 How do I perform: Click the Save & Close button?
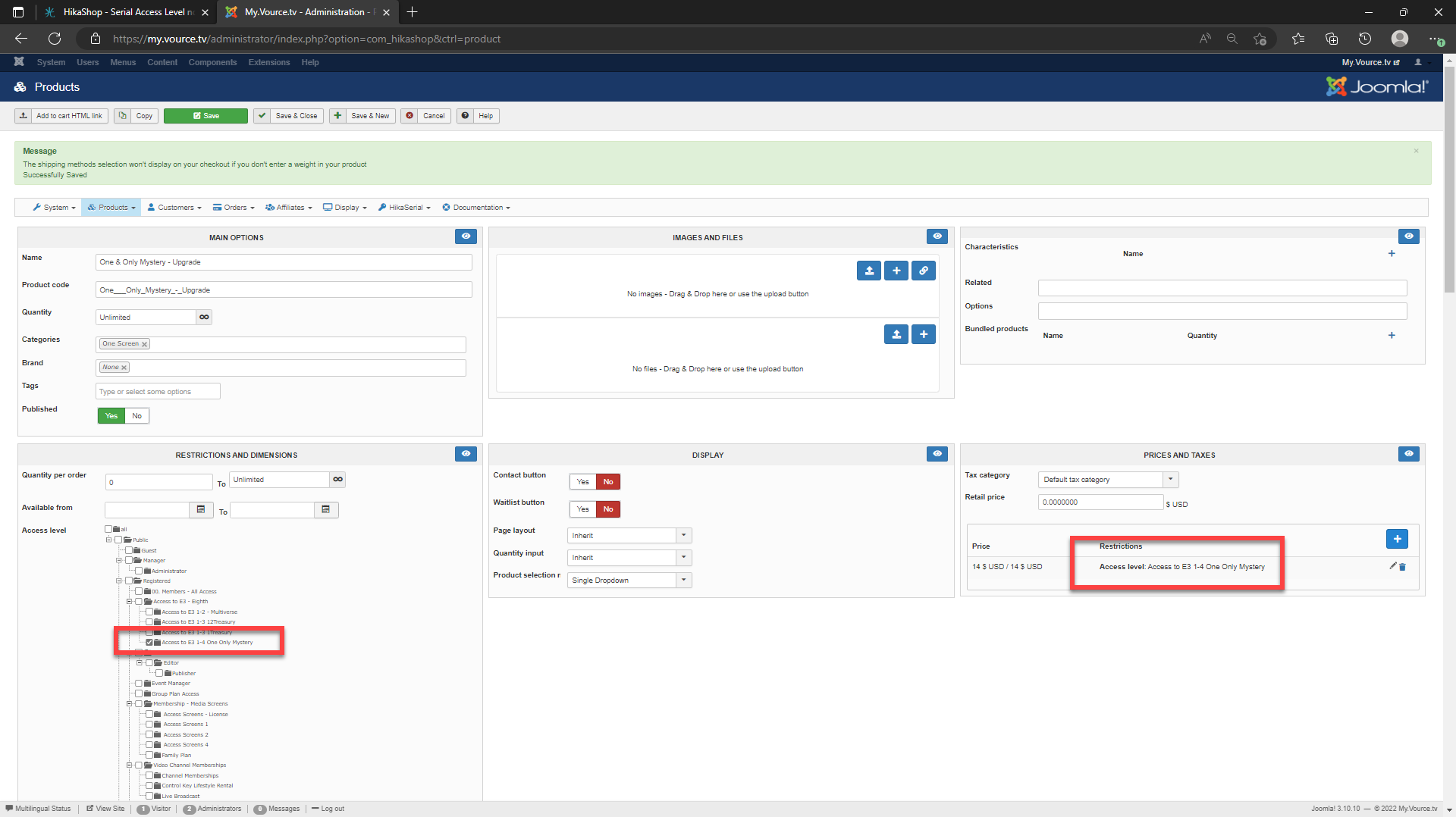click(x=289, y=116)
